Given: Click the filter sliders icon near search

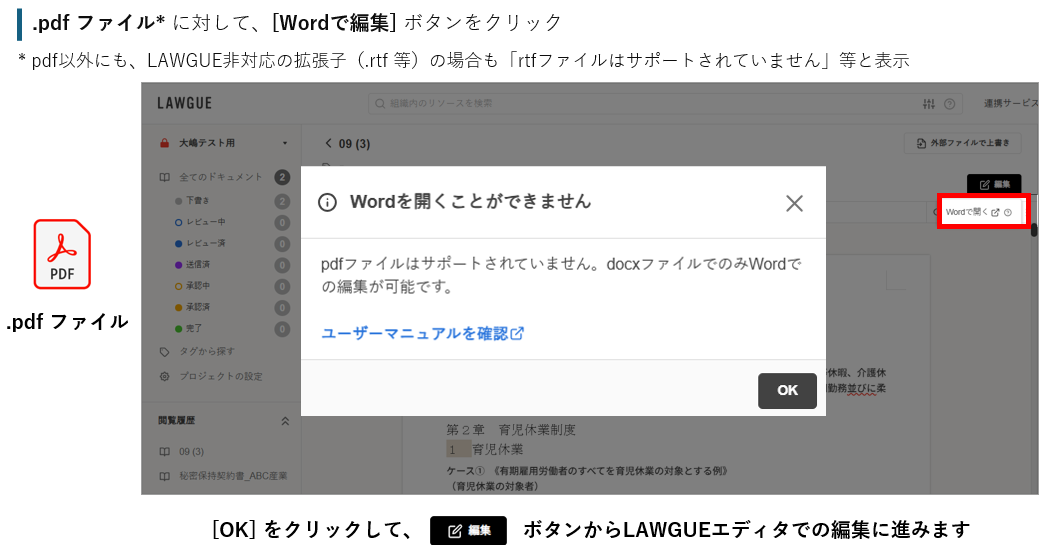Looking at the screenshot, I should click(x=929, y=104).
